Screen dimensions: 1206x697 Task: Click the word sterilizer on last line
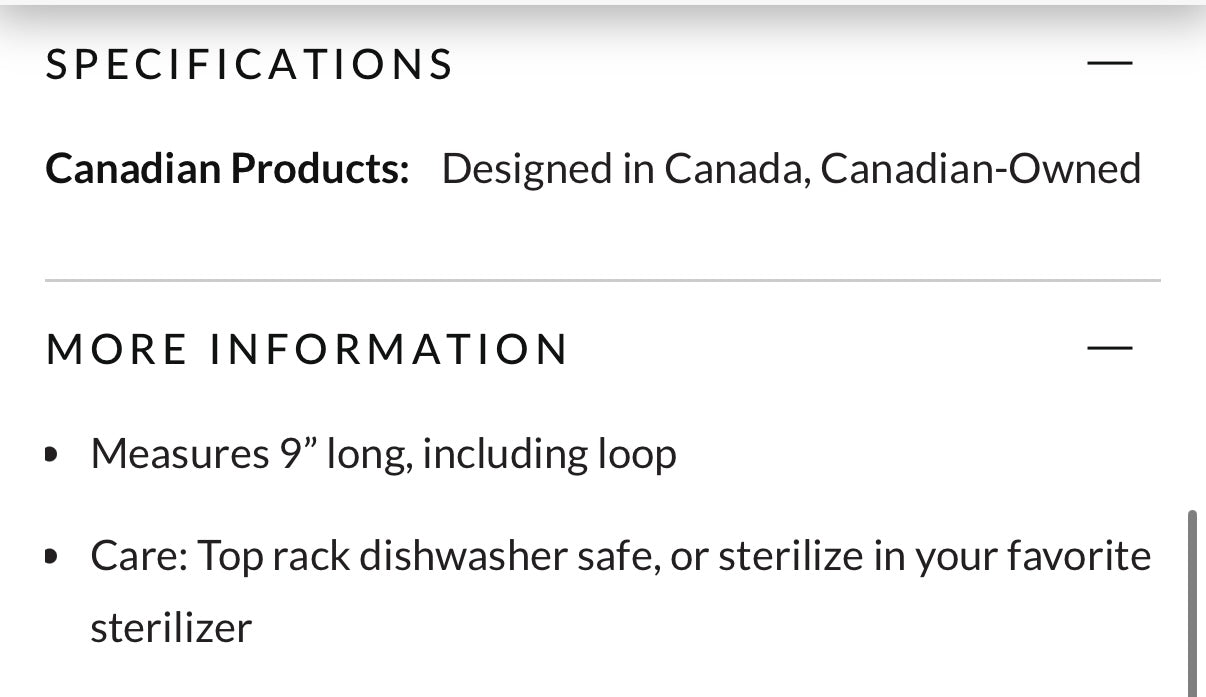point(171,628)
